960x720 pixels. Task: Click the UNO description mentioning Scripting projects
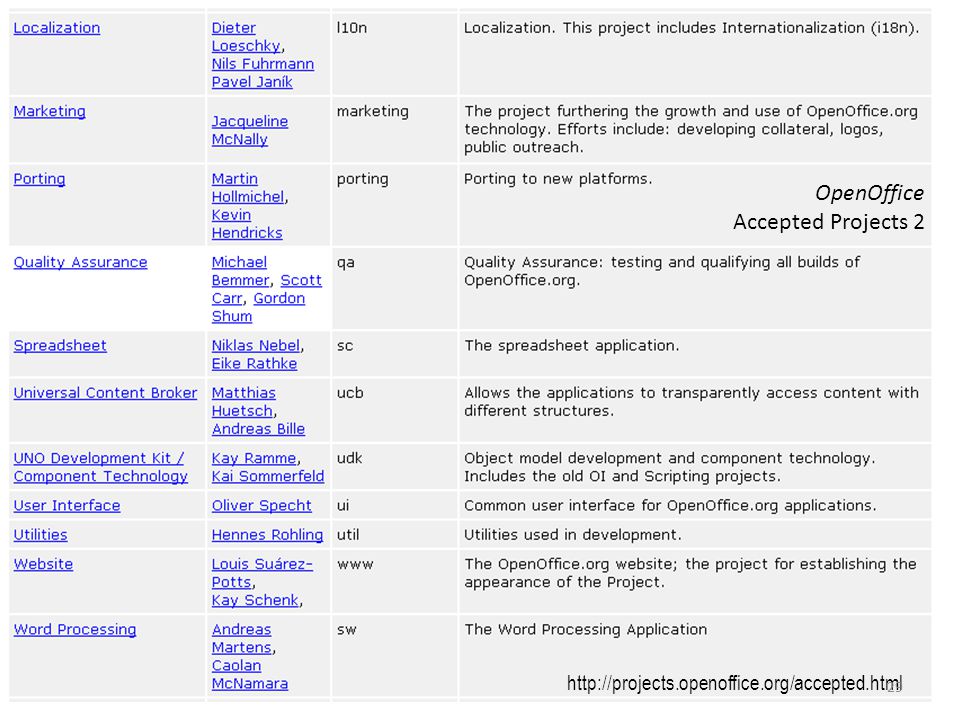[x=670, y=468]
